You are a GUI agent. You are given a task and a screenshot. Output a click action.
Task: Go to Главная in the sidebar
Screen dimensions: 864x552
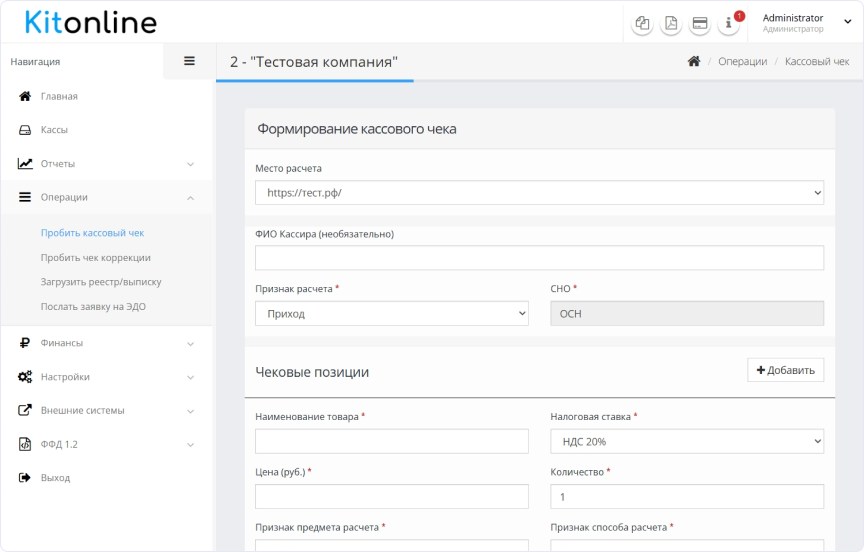pyautogui.click(x=59, y=96)
